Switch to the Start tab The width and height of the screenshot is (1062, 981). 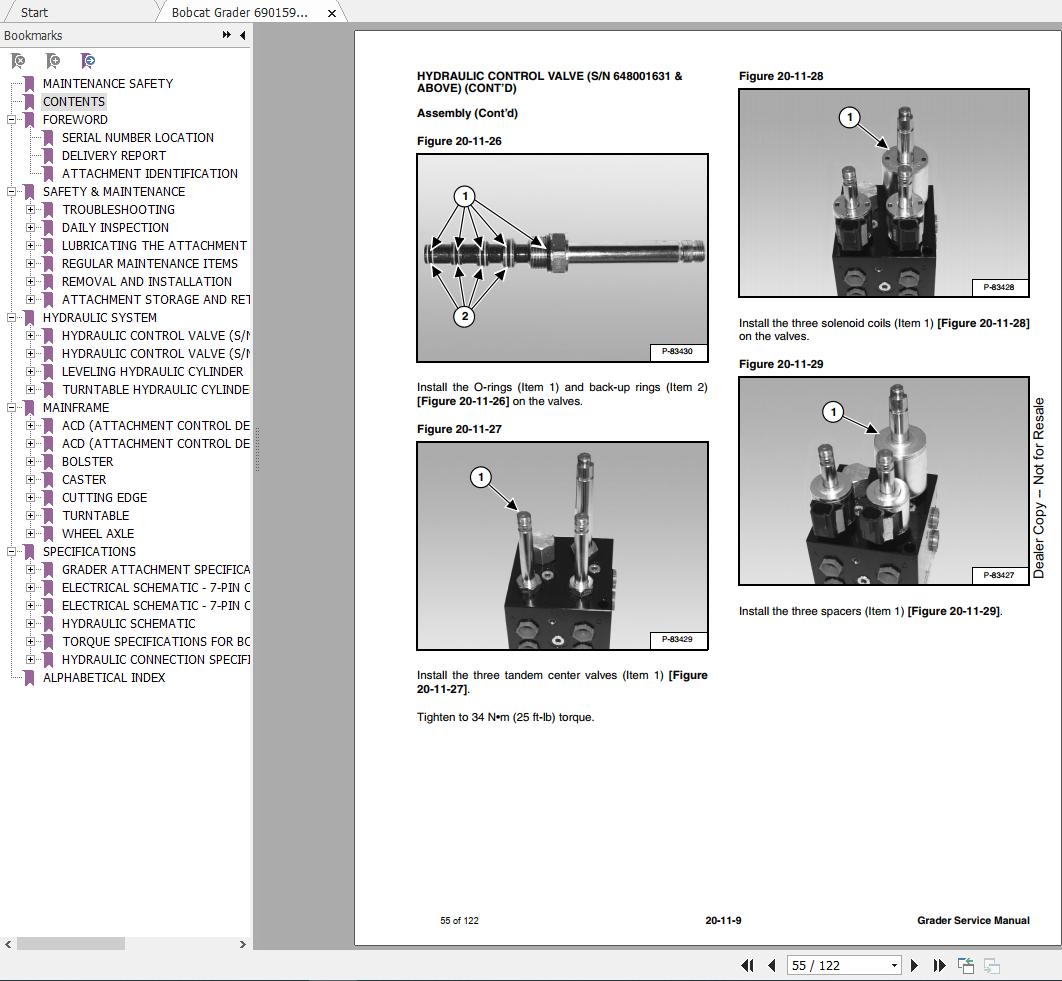pos(34,13)
